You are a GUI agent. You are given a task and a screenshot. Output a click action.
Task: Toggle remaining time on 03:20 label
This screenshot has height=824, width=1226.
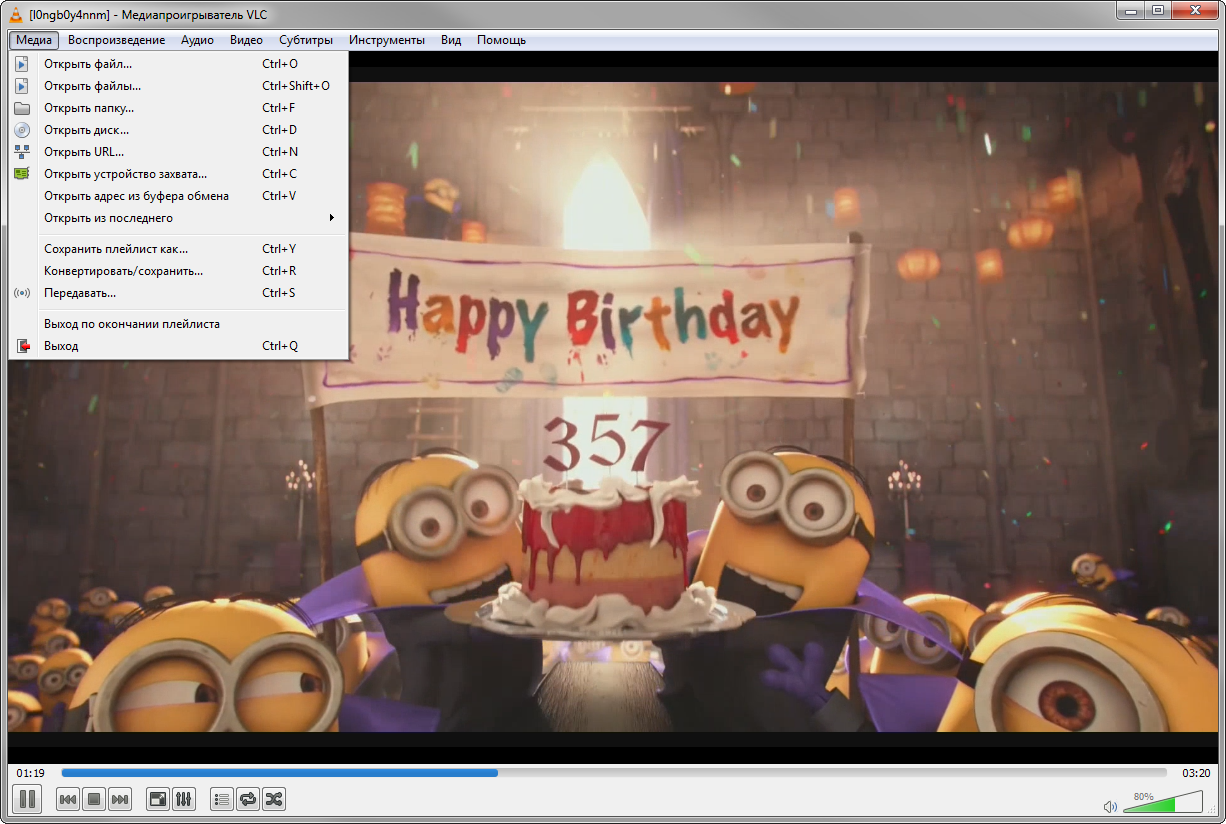coord(1196,773)
